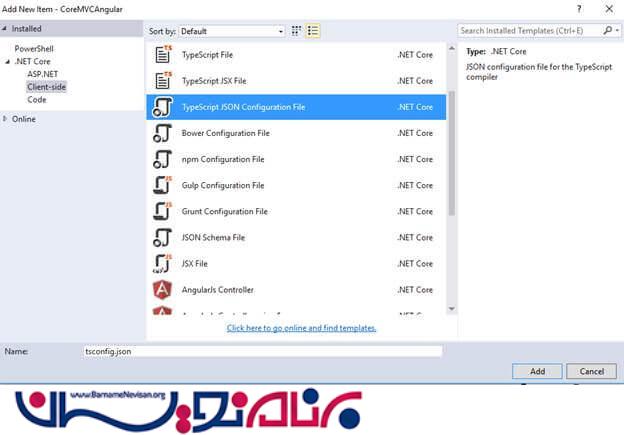Select 'TypeScript JSON Configuration File' name
The width and height of the screenshot is (624, 435).
(x=244, y=107)
